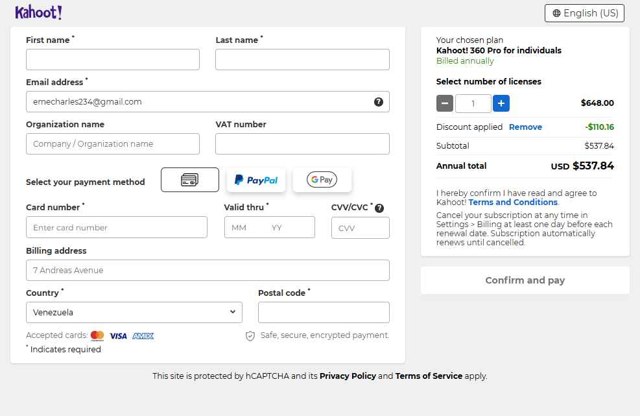Decrease license count with minus button
640x416 pixels.
click(x=445, y=103)
